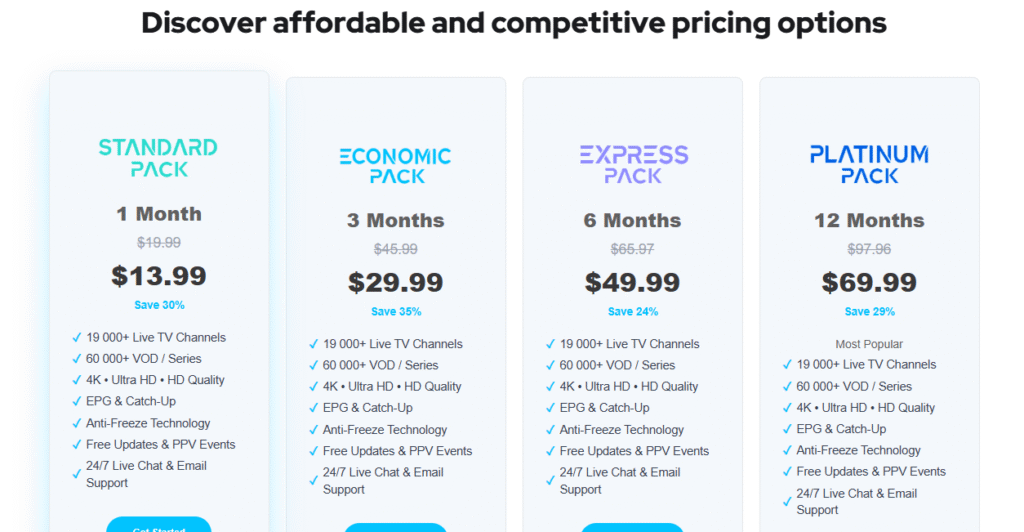Click the Economic Pack logo
Viewport: 1024px width, 532px height.
coord(395,166)
